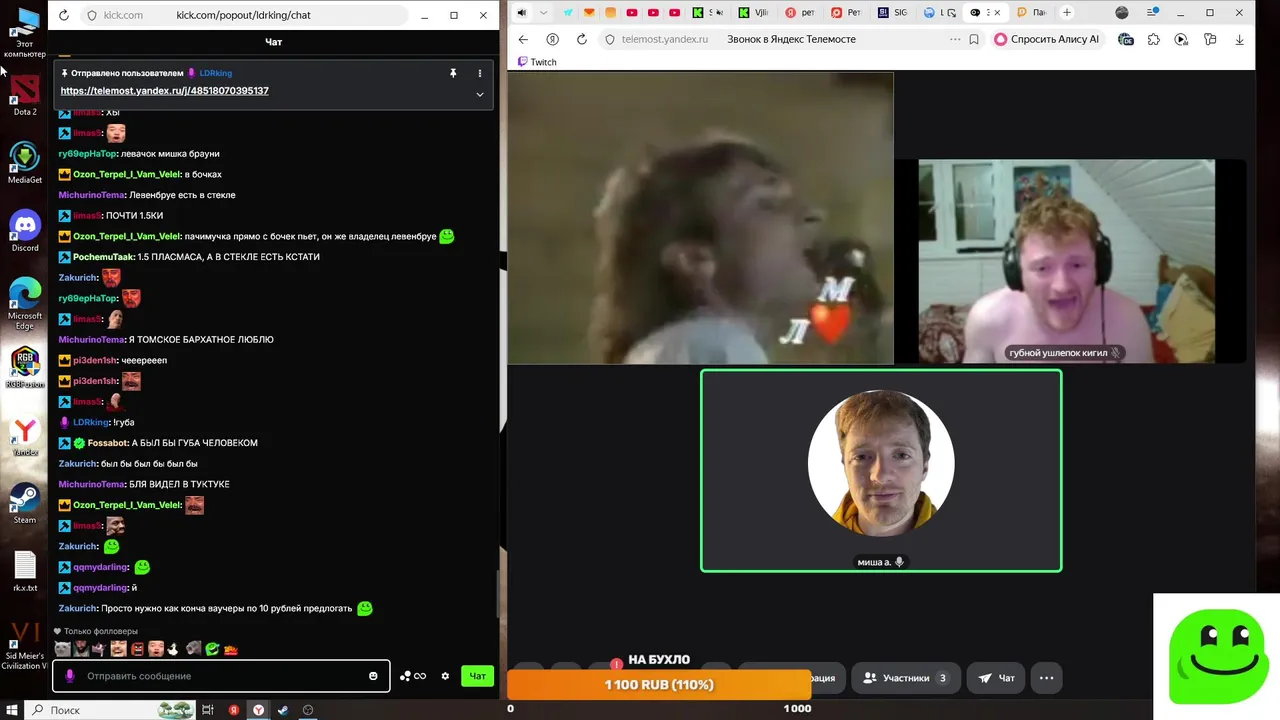The image size is (1280, 720).
Task: Open Steam from the taskbar
Action: tap(283, 710)
